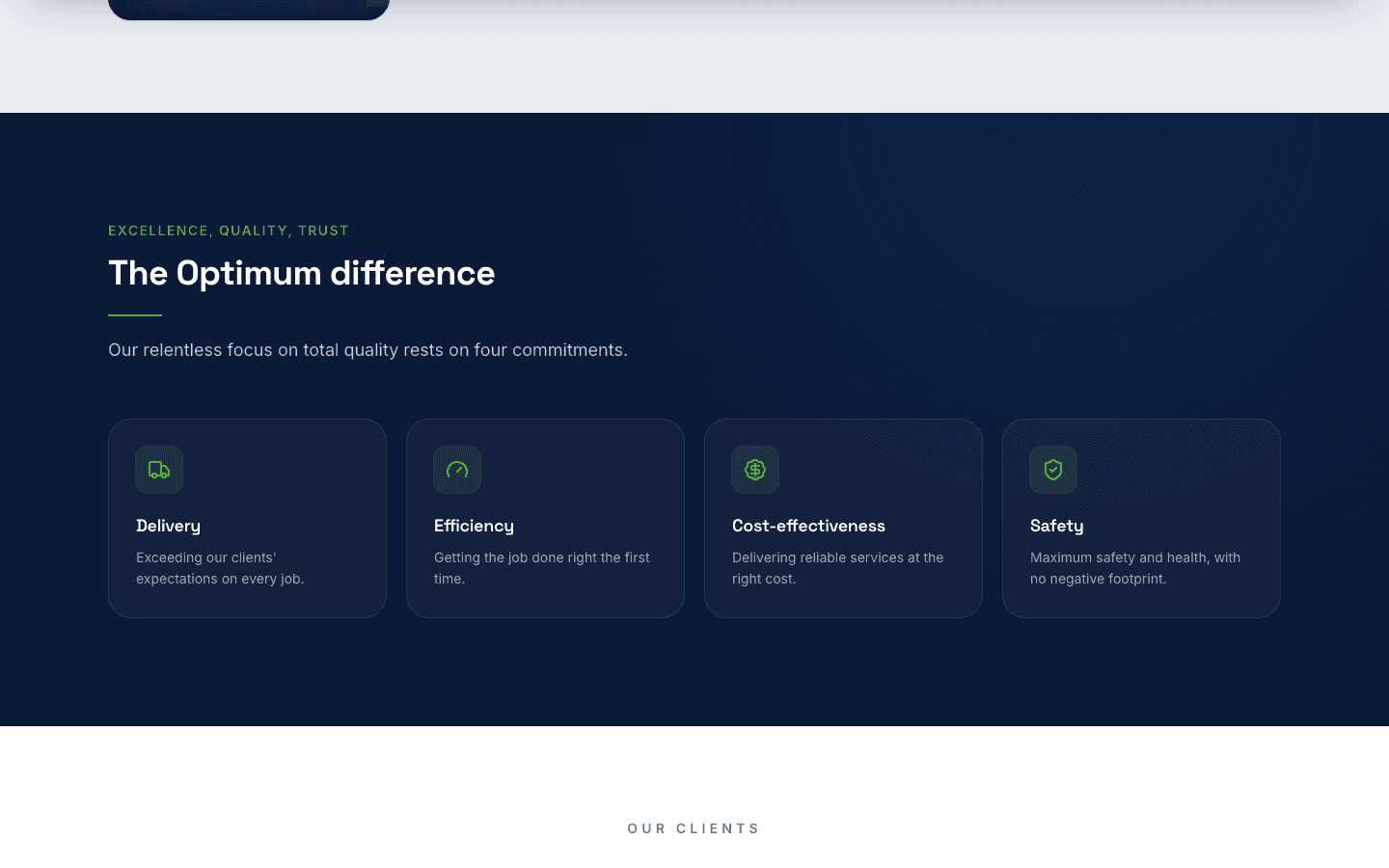Click "Getting the job done right the first time."
Image resolution: width=1389 pixels, height=868 pixels.
tap(542, 568)
